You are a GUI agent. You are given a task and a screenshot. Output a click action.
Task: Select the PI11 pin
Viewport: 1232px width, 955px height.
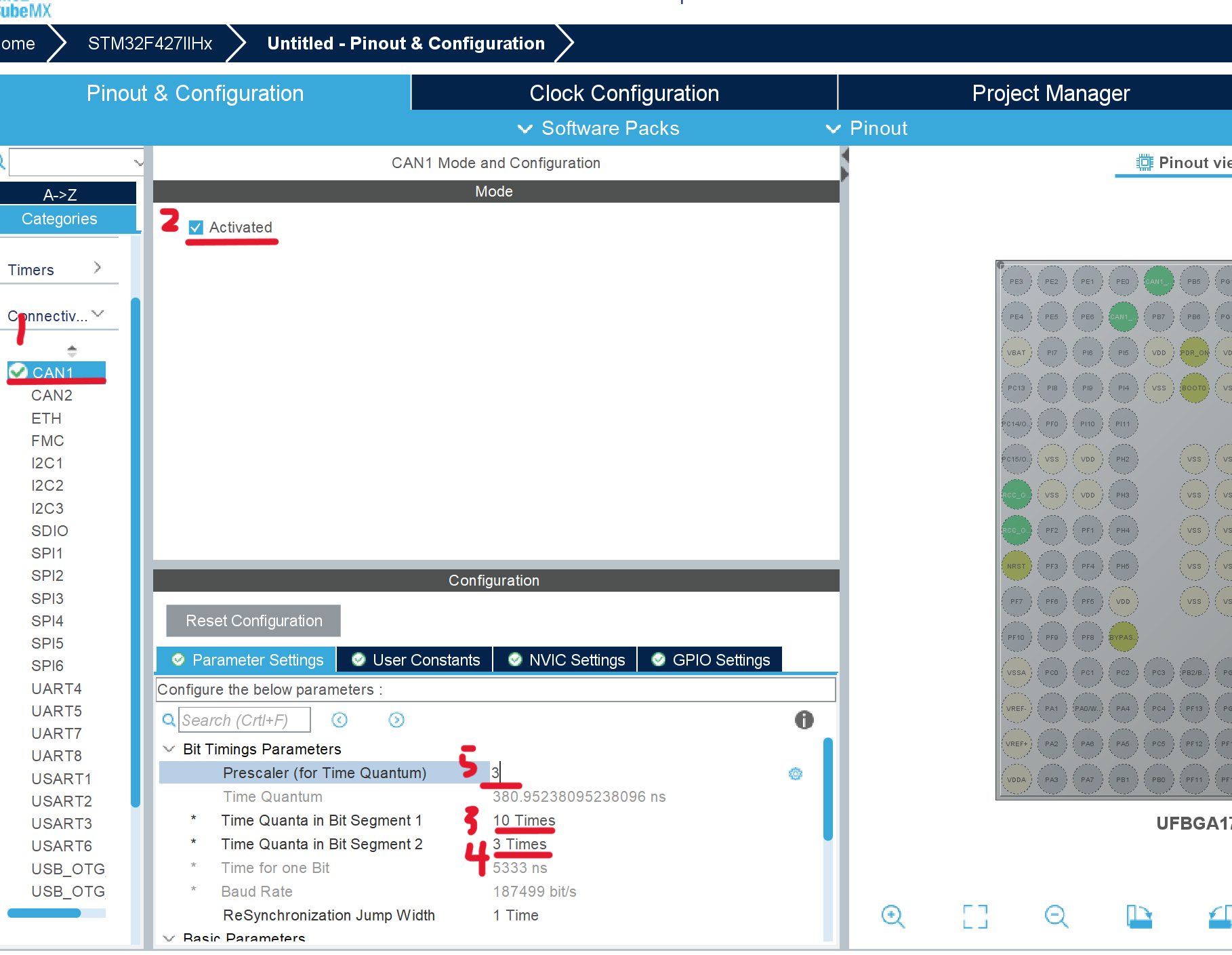1123,424
